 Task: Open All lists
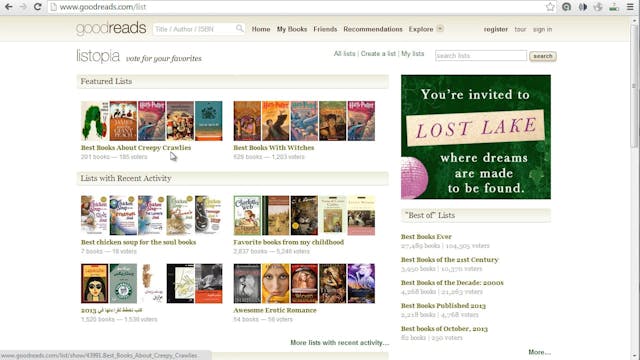point(344,53)
